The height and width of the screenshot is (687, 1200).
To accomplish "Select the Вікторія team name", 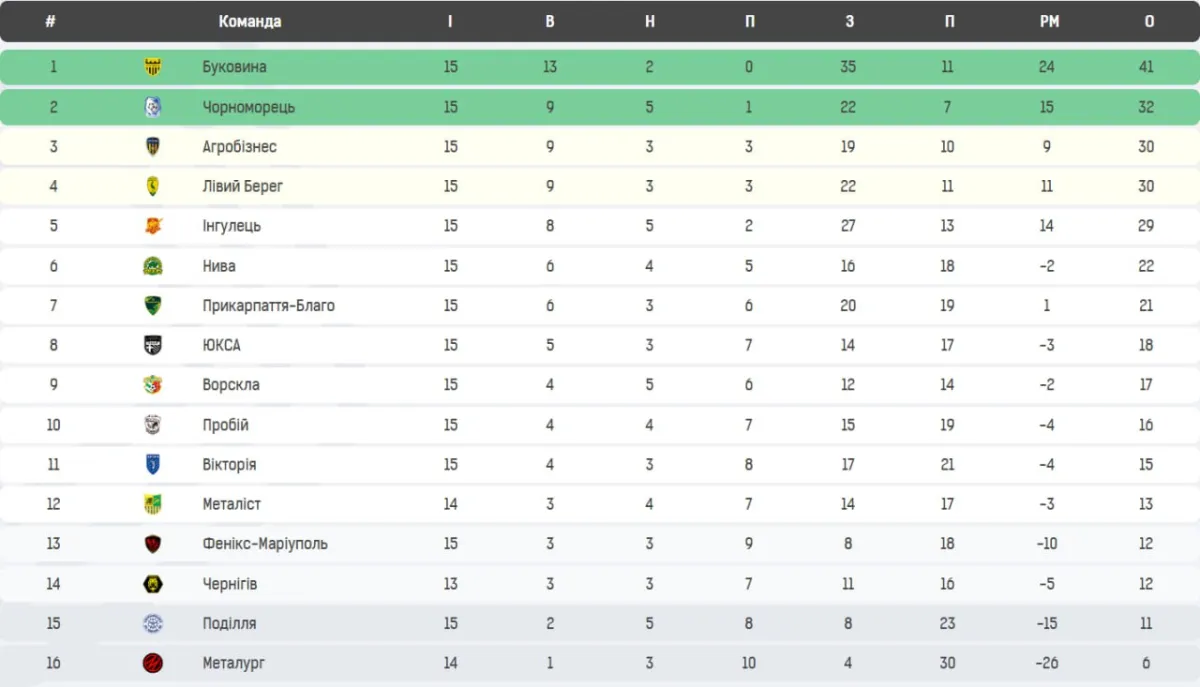I will click(x=229, y=465).
